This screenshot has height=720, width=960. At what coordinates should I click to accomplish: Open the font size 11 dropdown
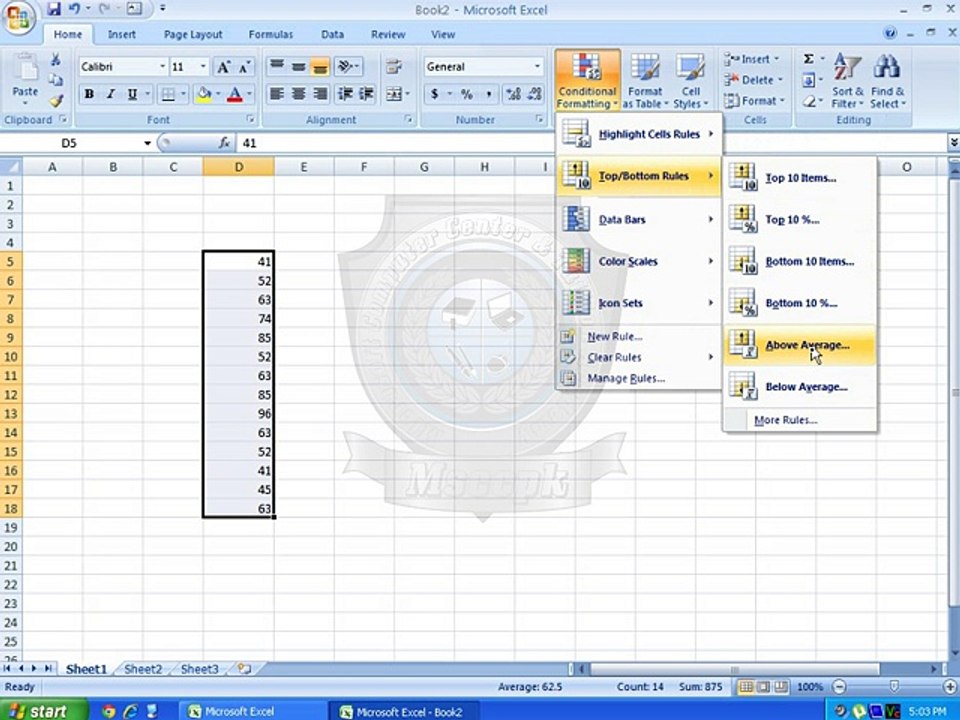coord(204,67)
